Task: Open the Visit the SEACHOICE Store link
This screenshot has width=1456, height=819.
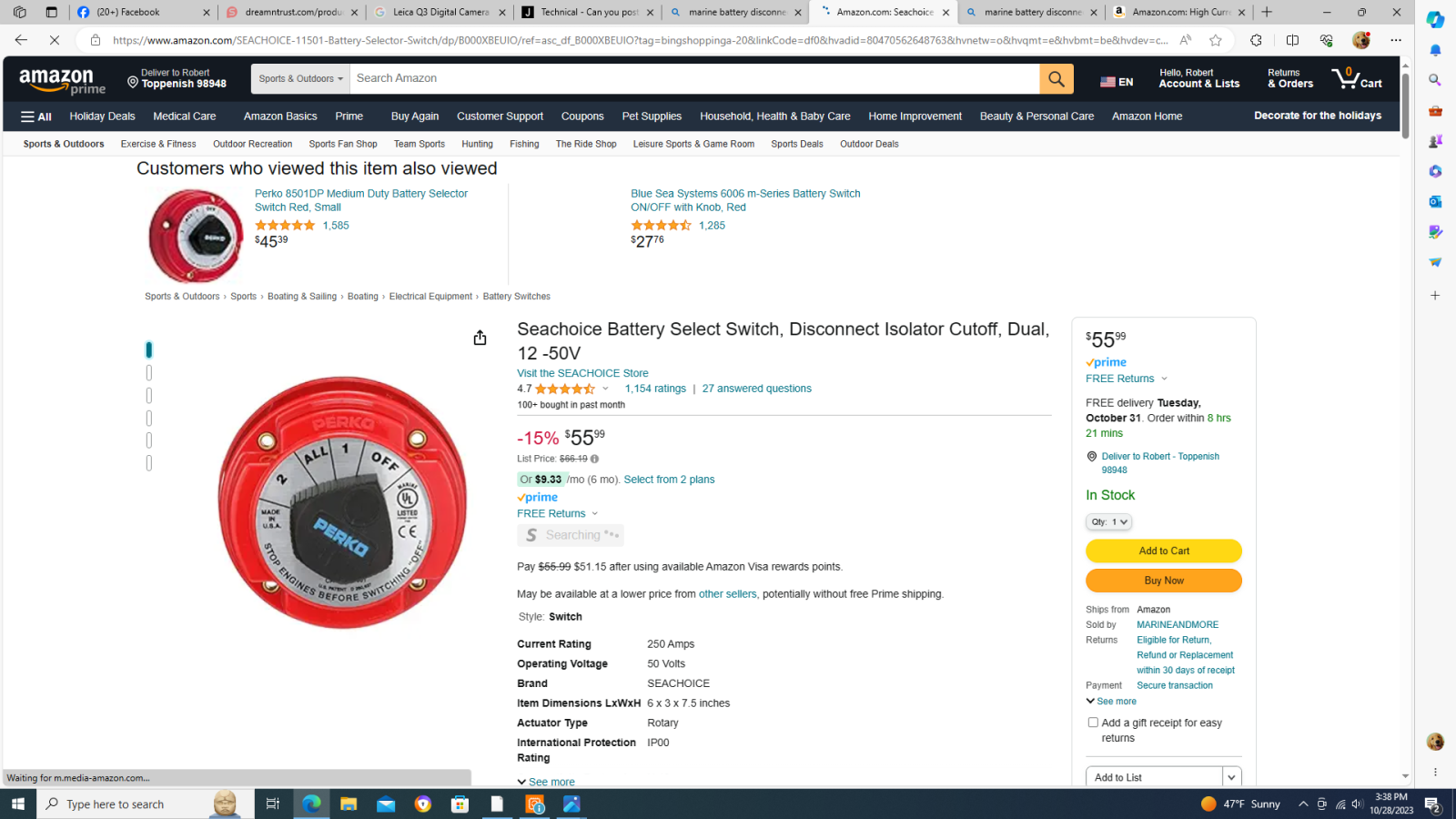Action: [582, 373]
